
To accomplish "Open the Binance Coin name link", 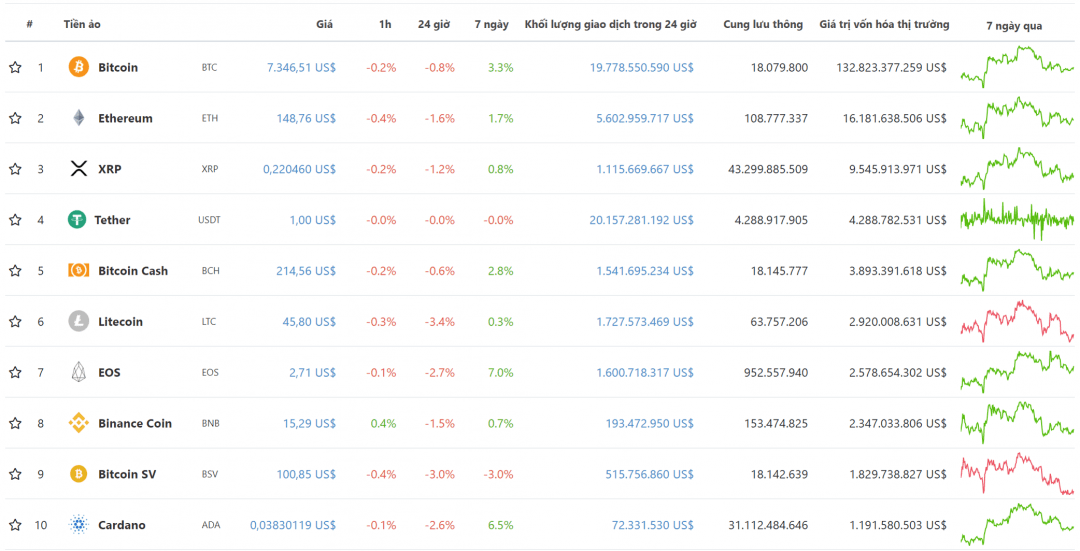I will tap(135, 424).
